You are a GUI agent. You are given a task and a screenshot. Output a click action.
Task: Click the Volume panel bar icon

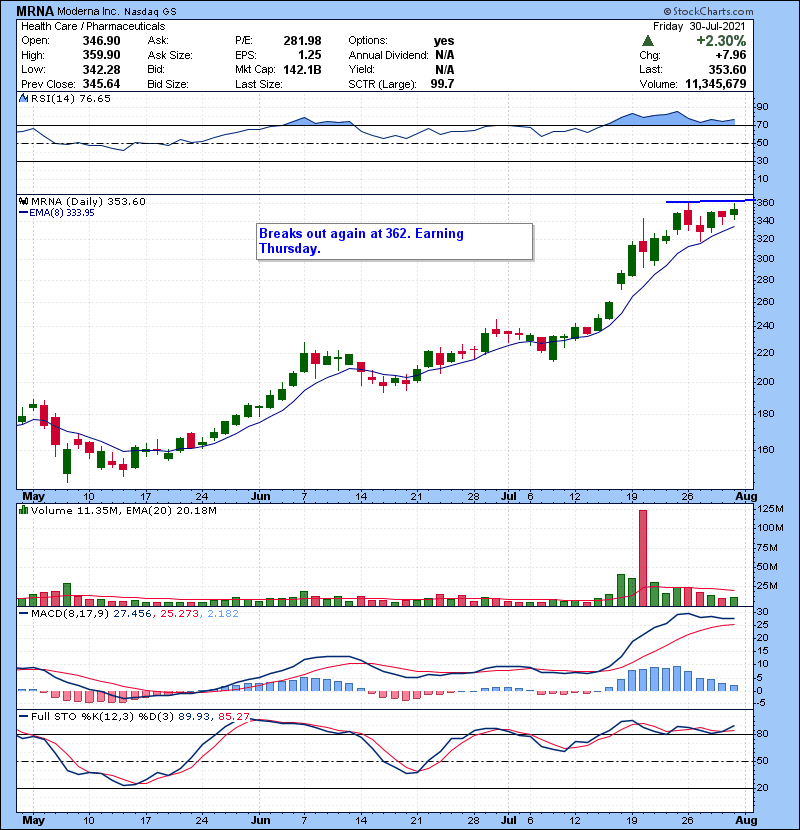(x=24, y=510)
